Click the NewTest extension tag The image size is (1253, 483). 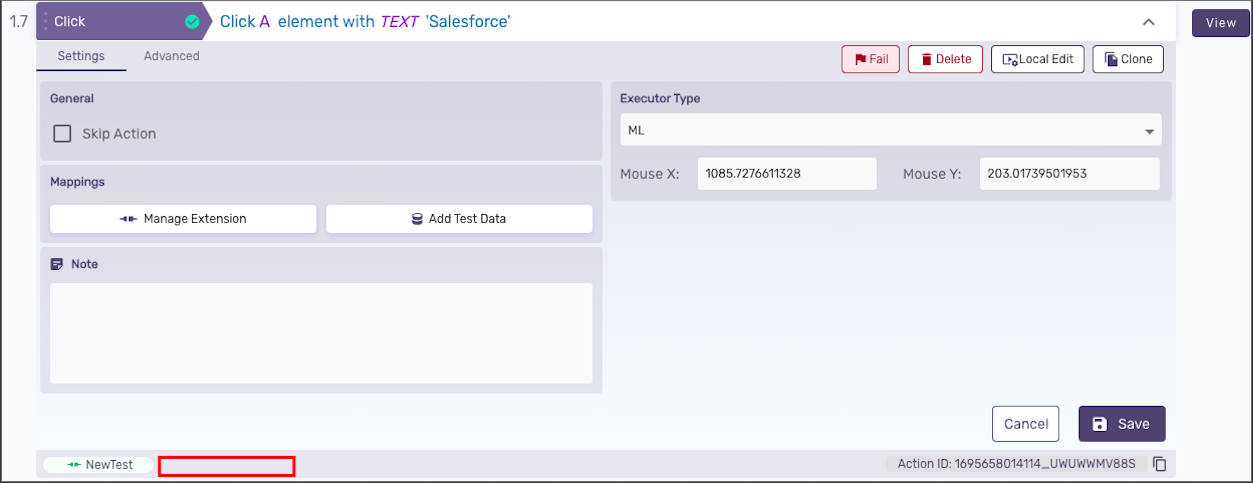[99, 465]
